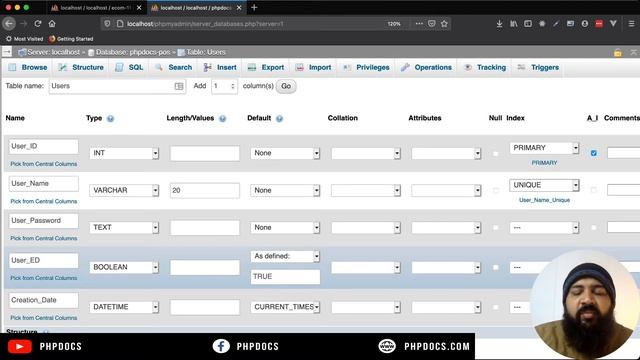This screenshot has width=640, height=360.
Task: Click Pick from Central Columns under User_Password
Action: [44, 238]
